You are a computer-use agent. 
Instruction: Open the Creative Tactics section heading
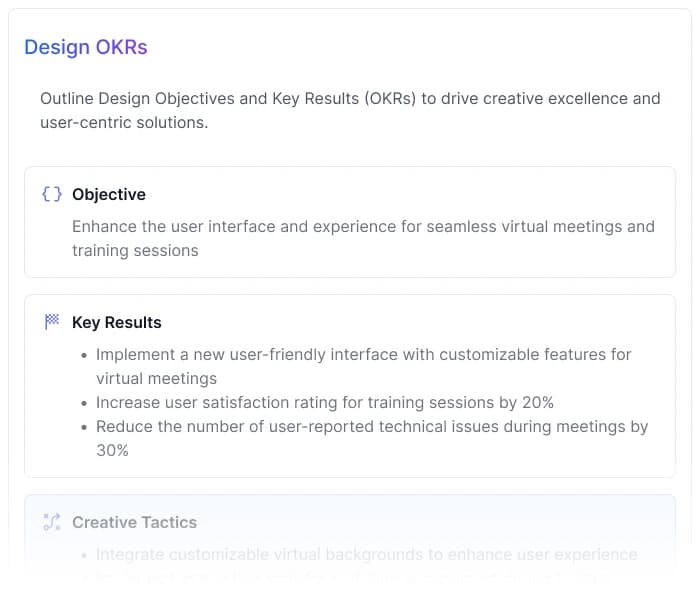(x=134, y=522)
